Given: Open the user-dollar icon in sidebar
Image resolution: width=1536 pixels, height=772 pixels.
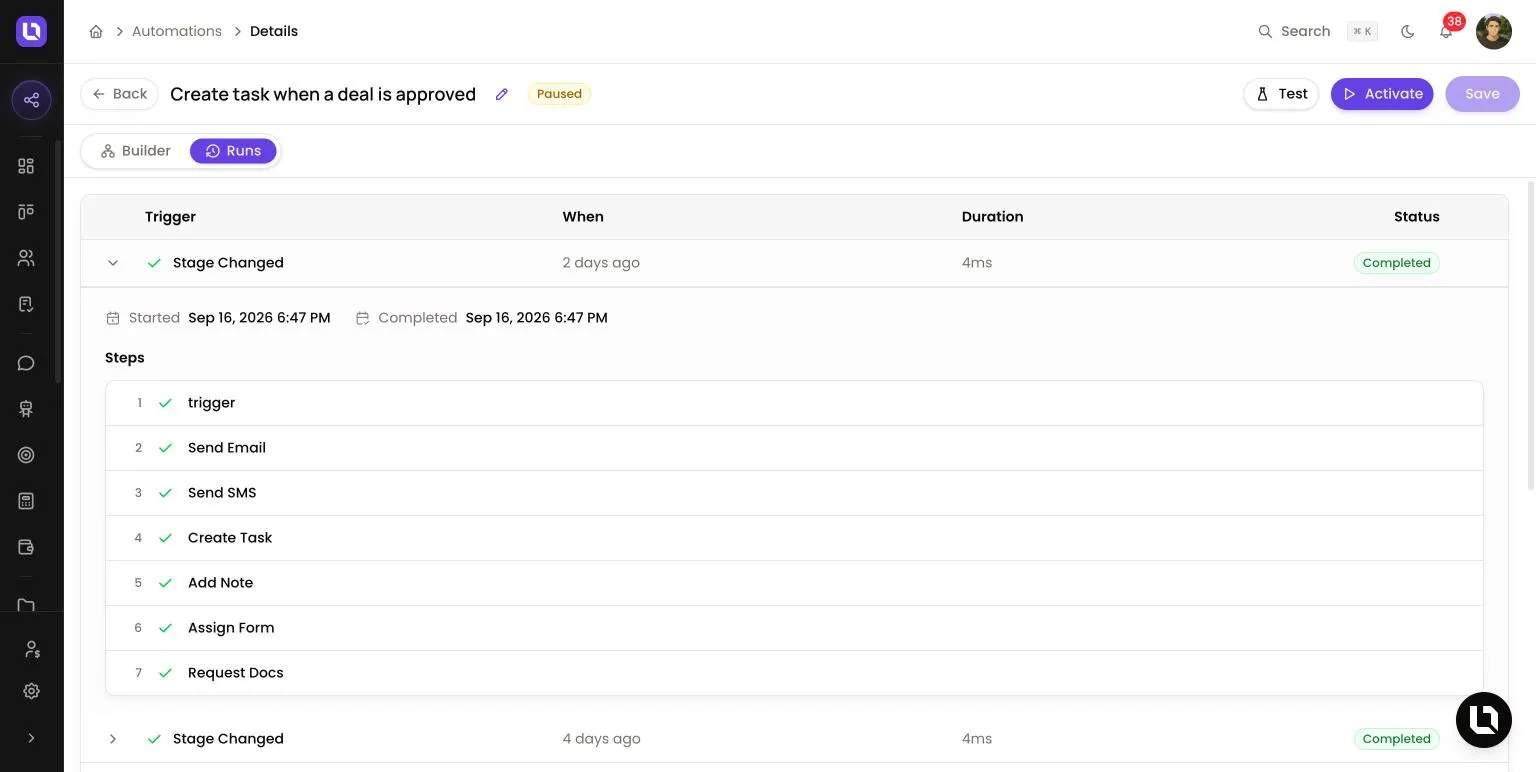Looking at the screenshot, I should pos(31,650).
